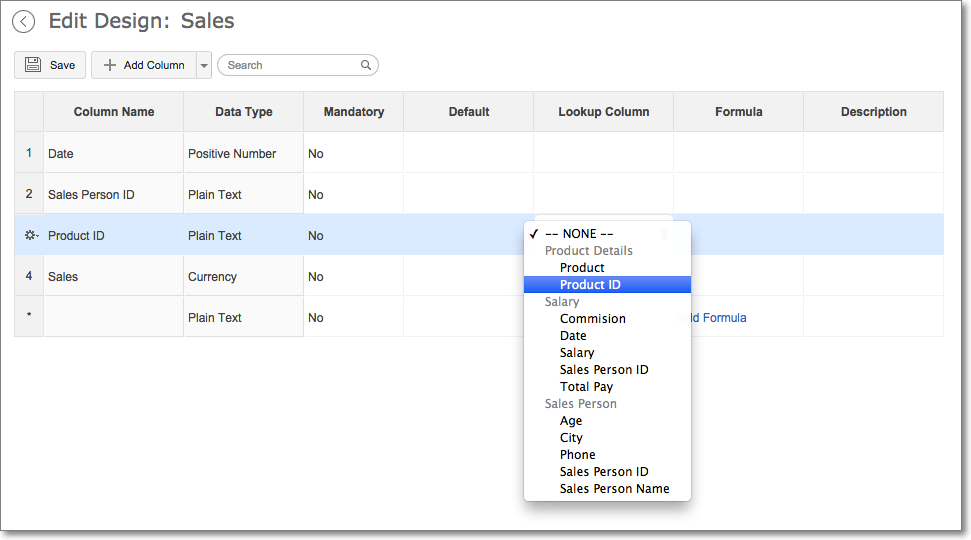Select Total Pay lookup option

click(x=586, y=387)
